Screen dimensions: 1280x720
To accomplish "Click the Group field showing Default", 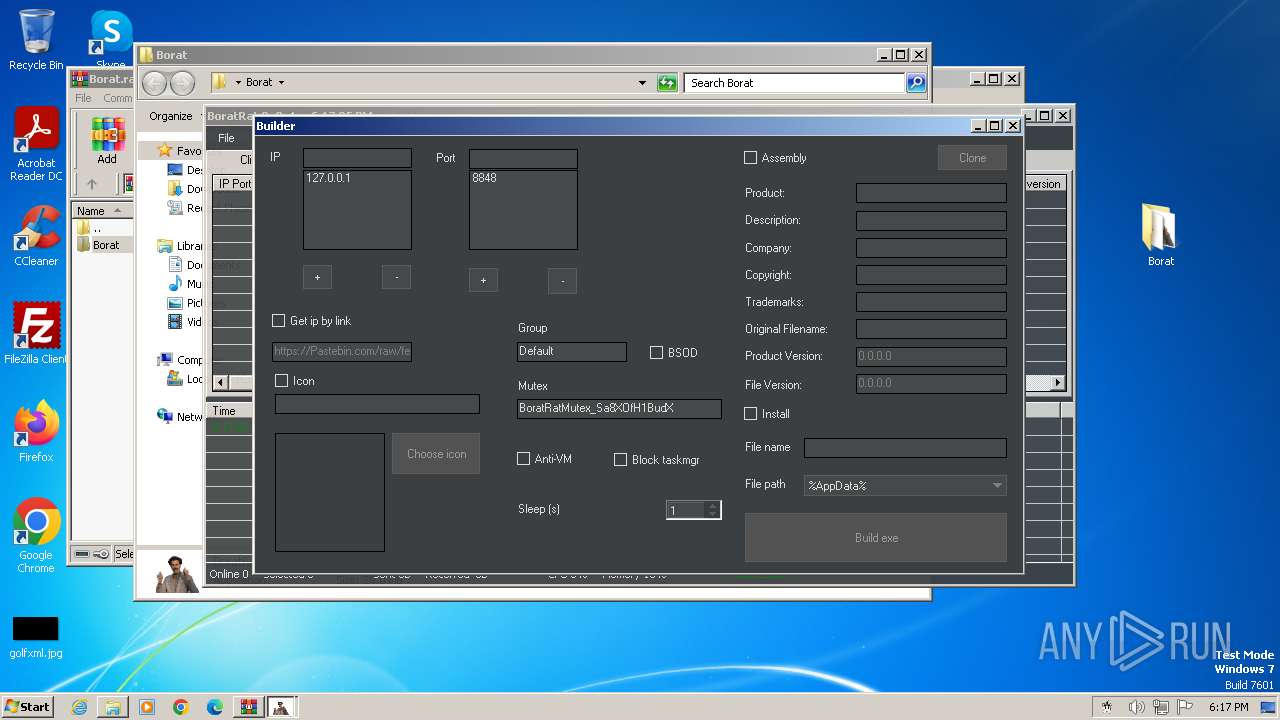I will click(x=572, y=352).
